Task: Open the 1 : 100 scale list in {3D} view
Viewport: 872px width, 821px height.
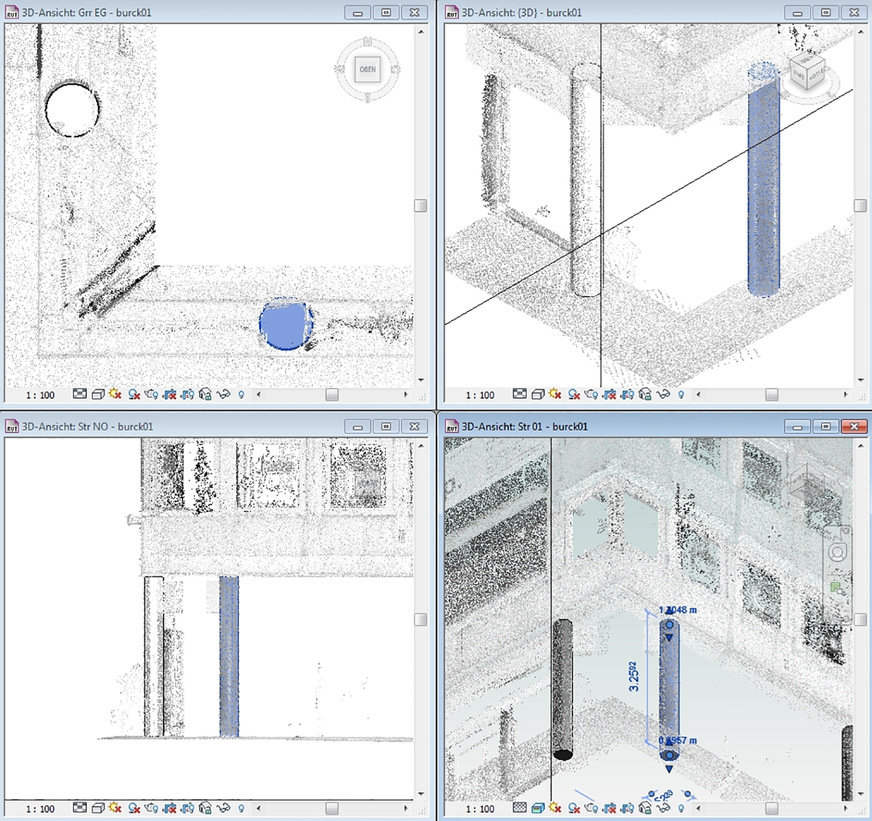Action: [x=479, y=395]
